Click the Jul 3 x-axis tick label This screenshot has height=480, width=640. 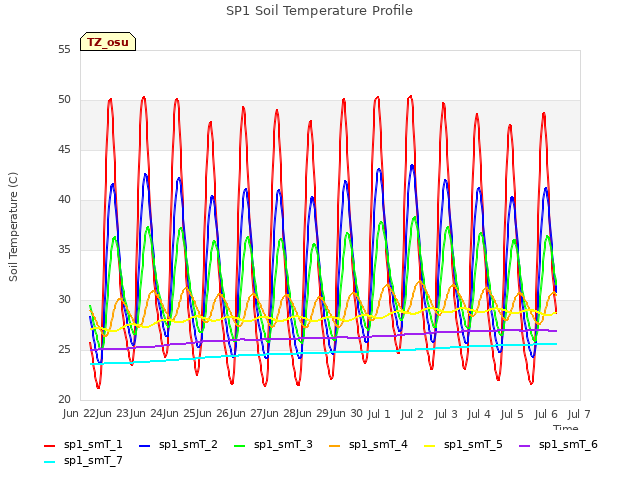click(446, 414)
